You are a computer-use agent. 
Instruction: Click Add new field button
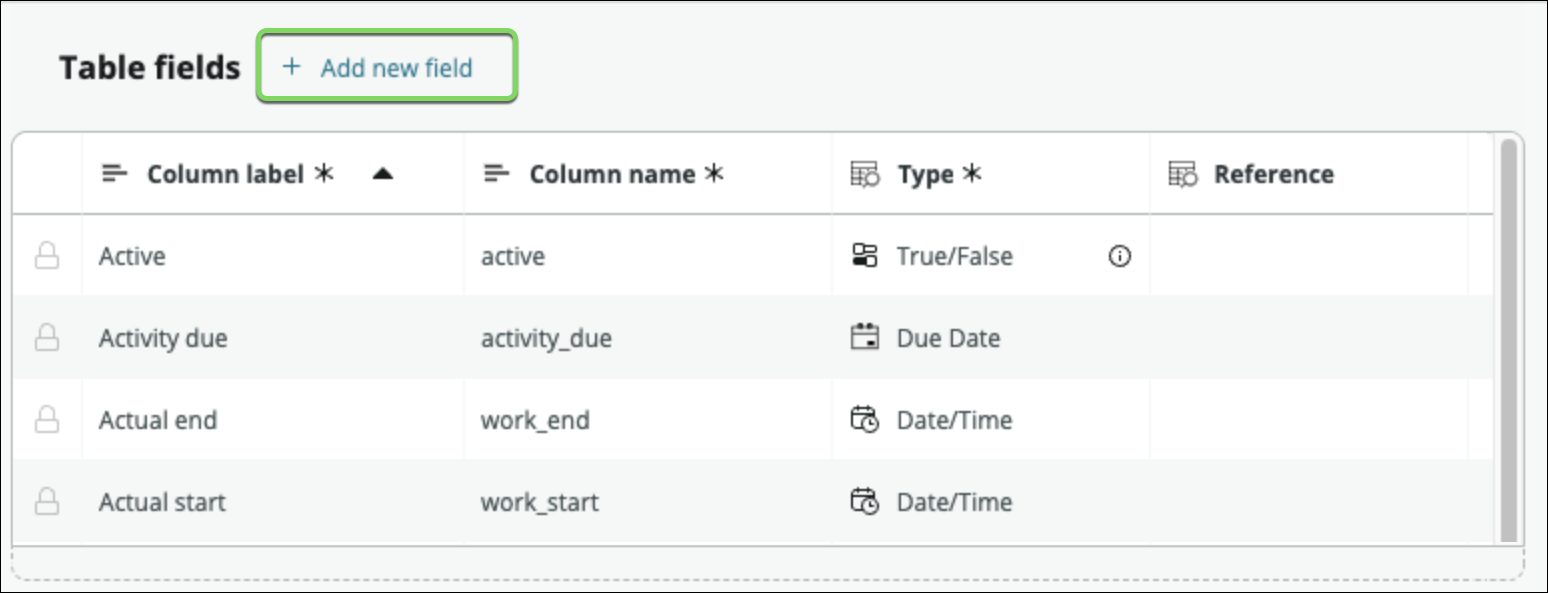[387, 68]
